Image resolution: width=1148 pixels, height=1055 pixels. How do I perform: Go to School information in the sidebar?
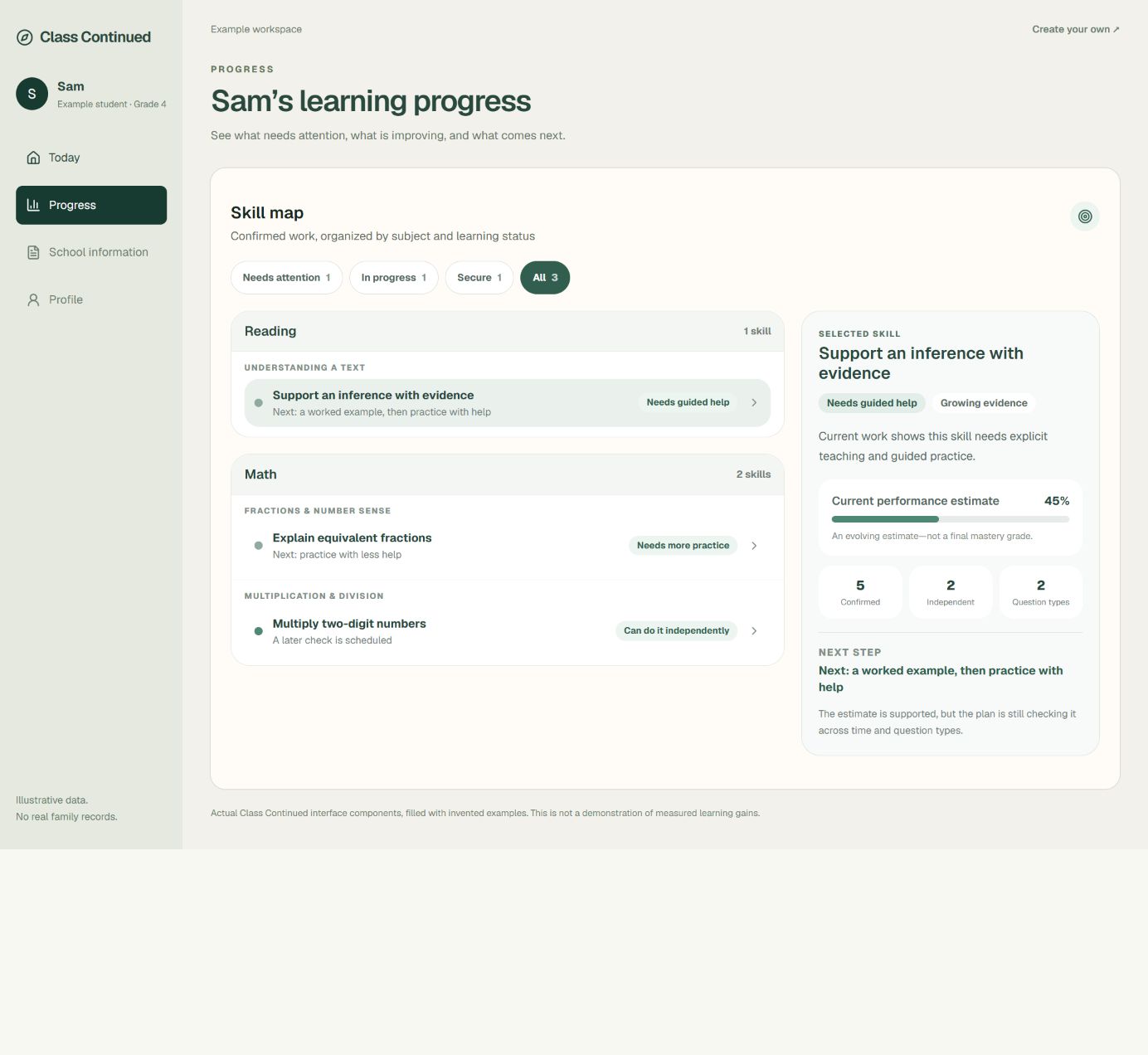[x=91, y=252]
